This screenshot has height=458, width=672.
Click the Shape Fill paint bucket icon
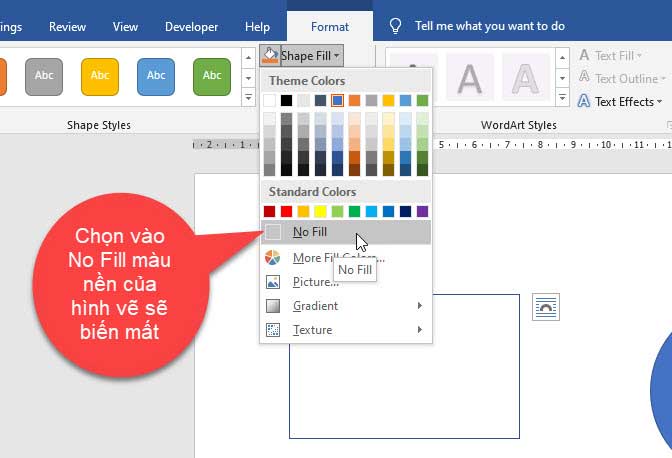coord(270,56)
